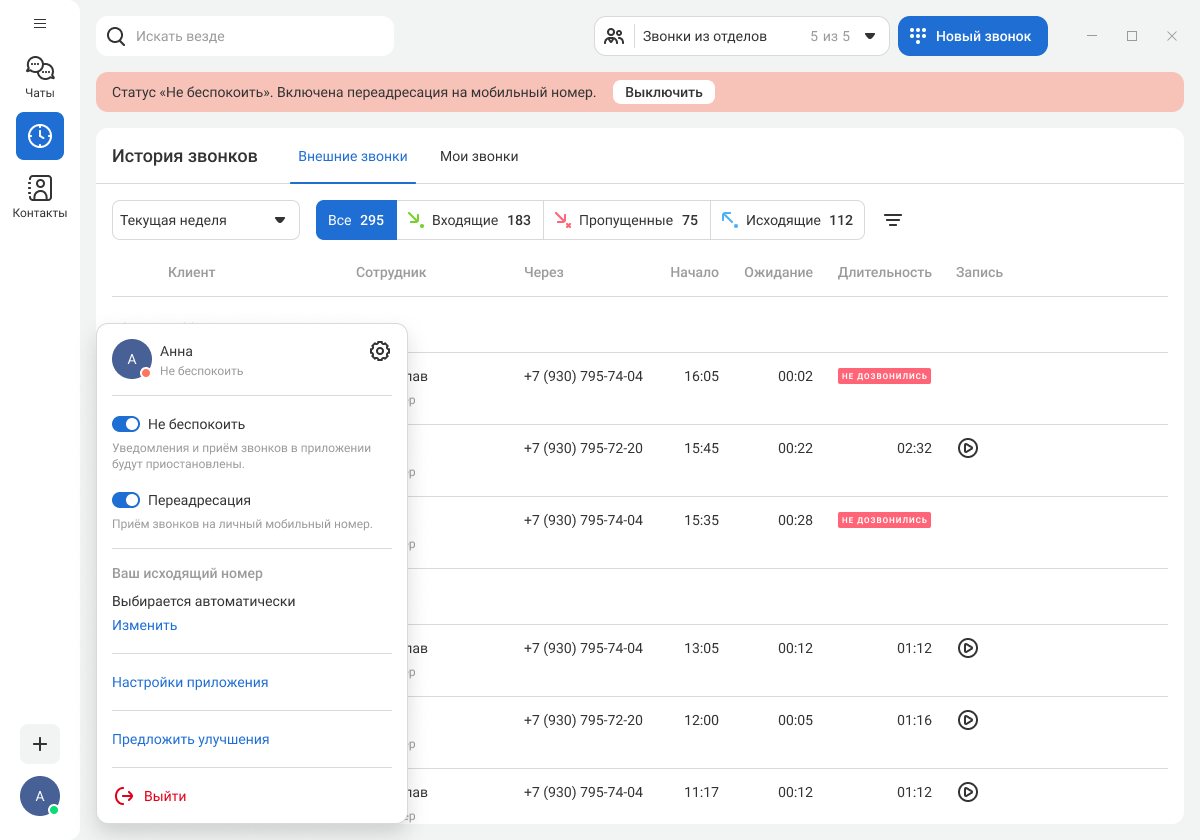This screenshot has height=840, width=1200.
Task: Play recording of the 12:00 call
Action: 967,720
